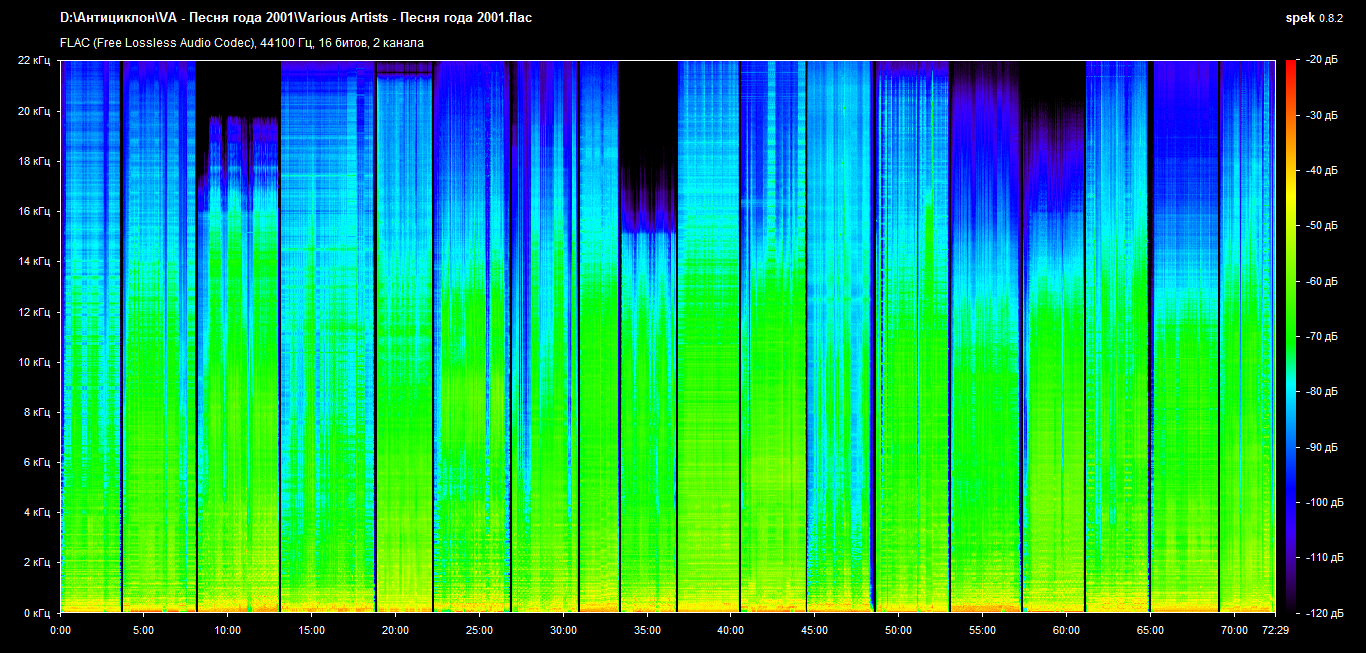Screen dimensions: 1366x653
Task: Click the 15:00 time axis label
Action: click(x=312, y=630)
